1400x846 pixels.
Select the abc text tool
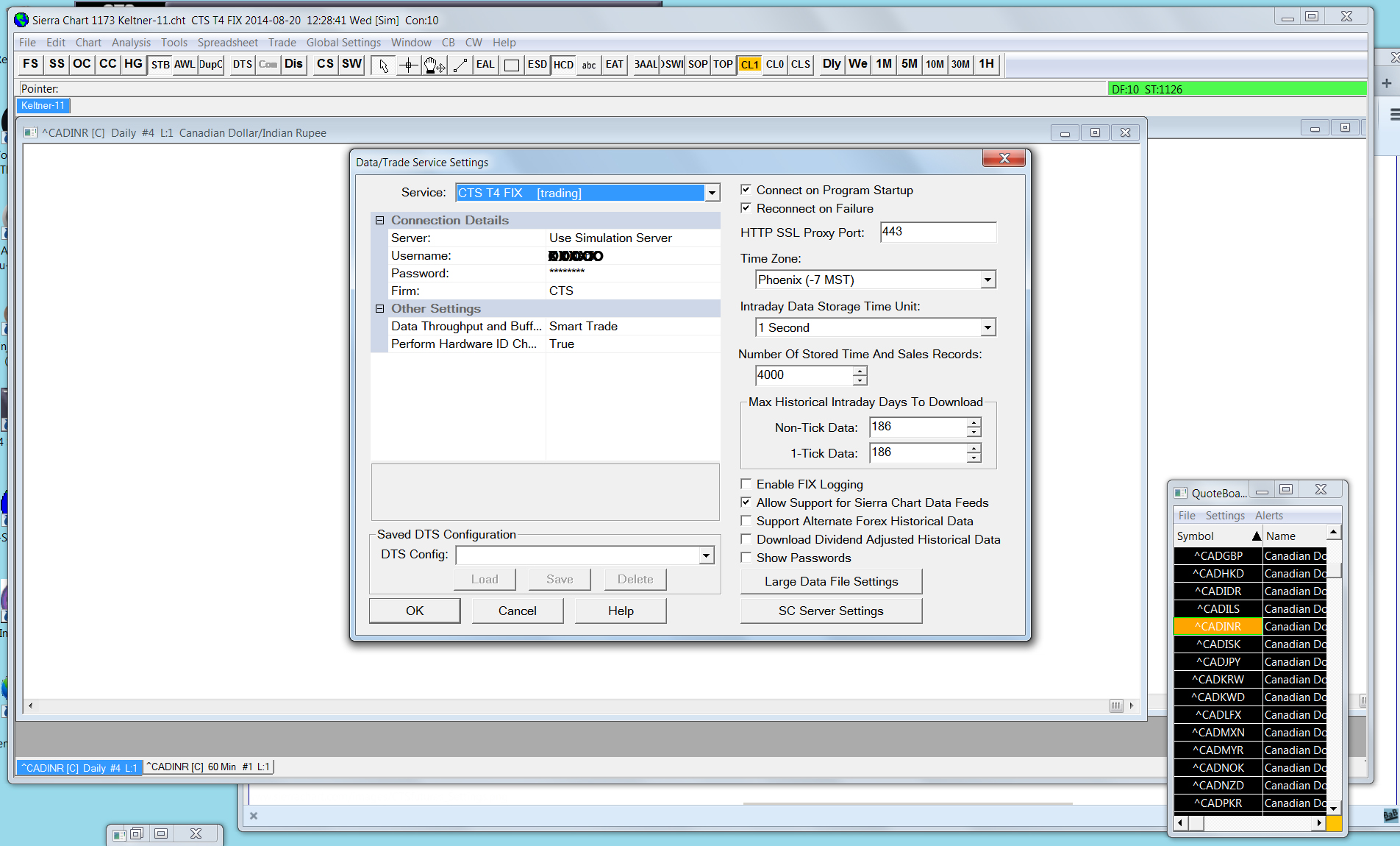coord(589,65)
